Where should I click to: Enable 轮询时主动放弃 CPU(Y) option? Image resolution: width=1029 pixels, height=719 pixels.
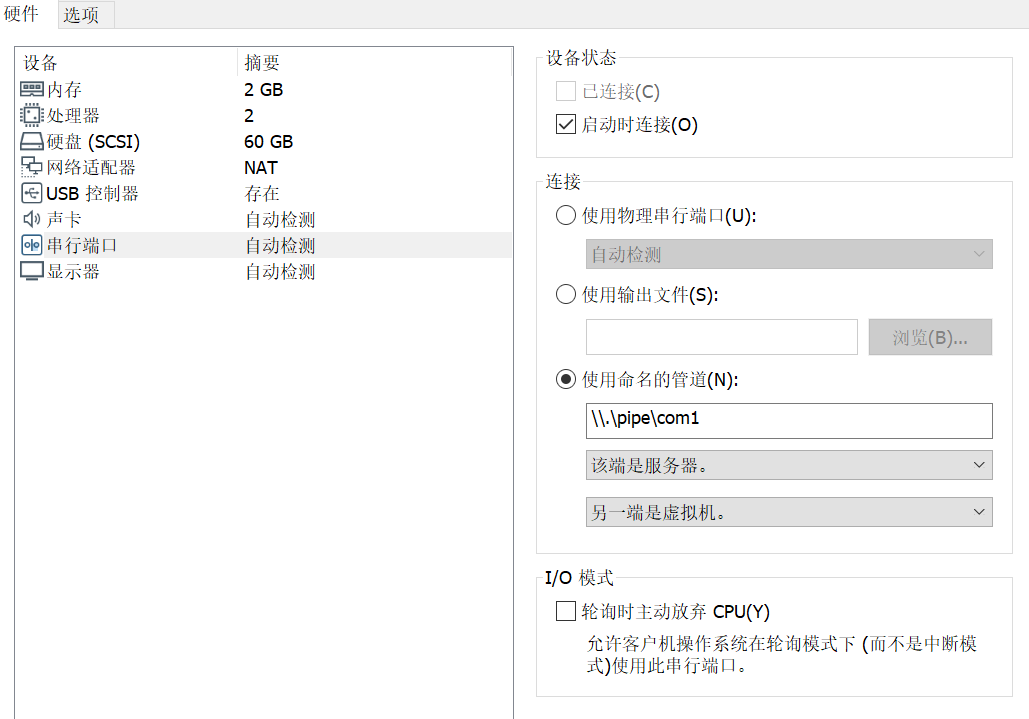565,611
